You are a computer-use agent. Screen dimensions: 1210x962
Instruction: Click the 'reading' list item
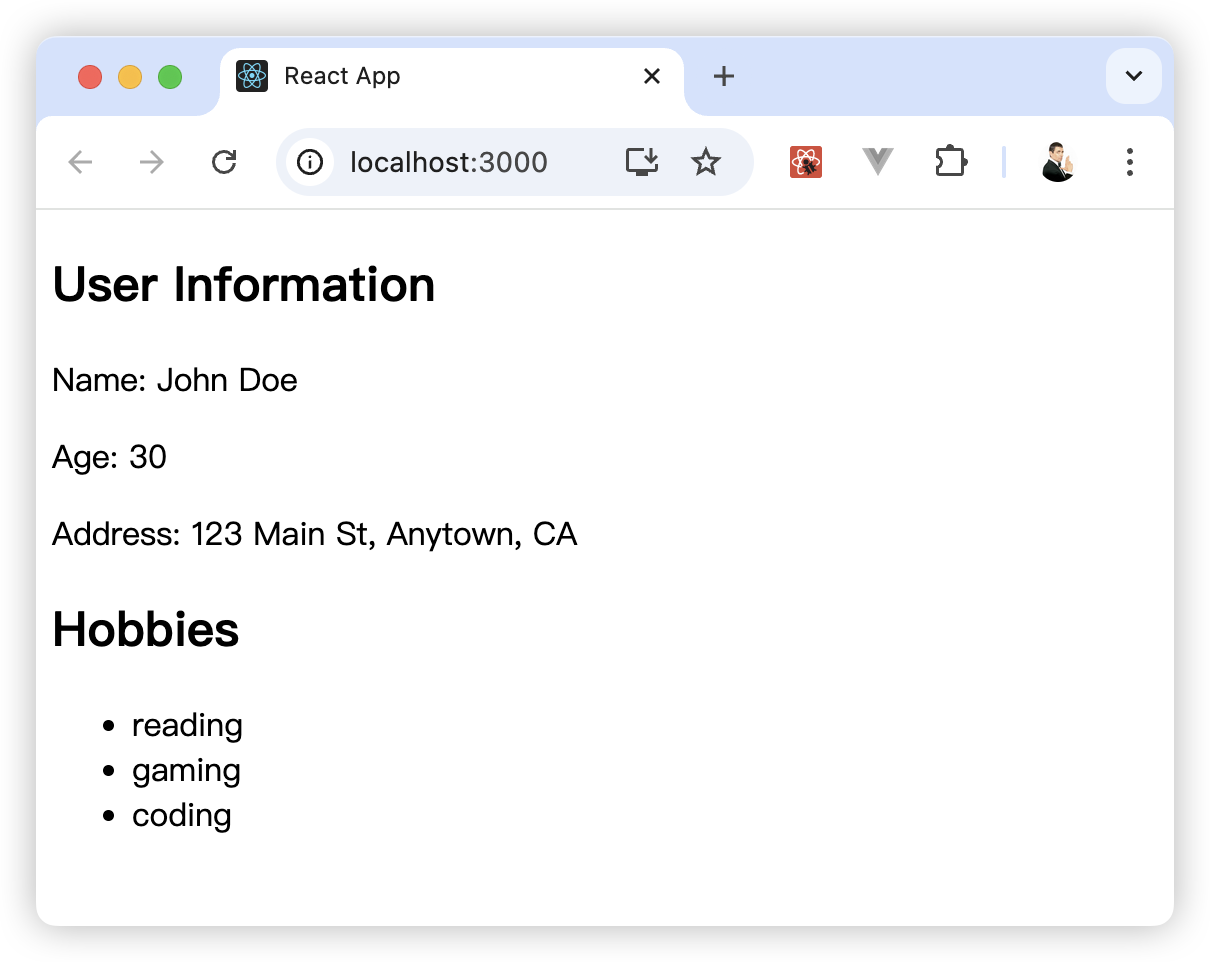(187, 725)
